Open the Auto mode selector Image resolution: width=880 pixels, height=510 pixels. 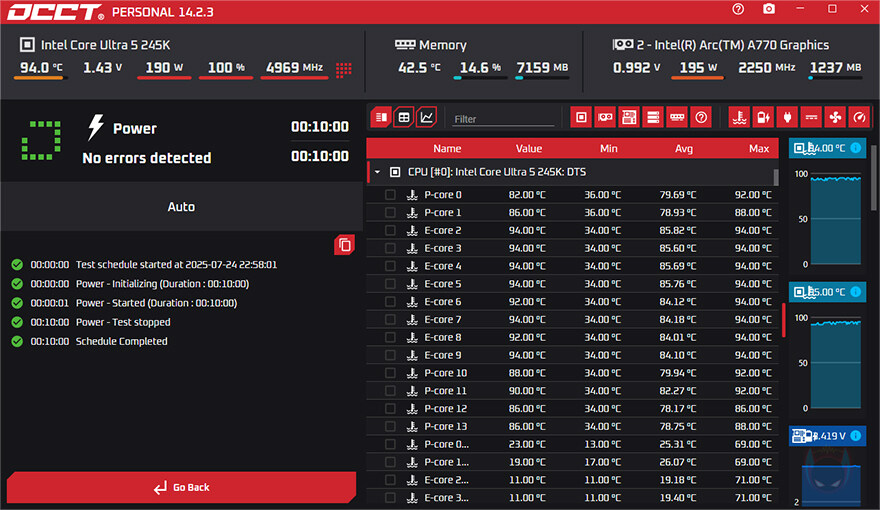coord(181,207)
